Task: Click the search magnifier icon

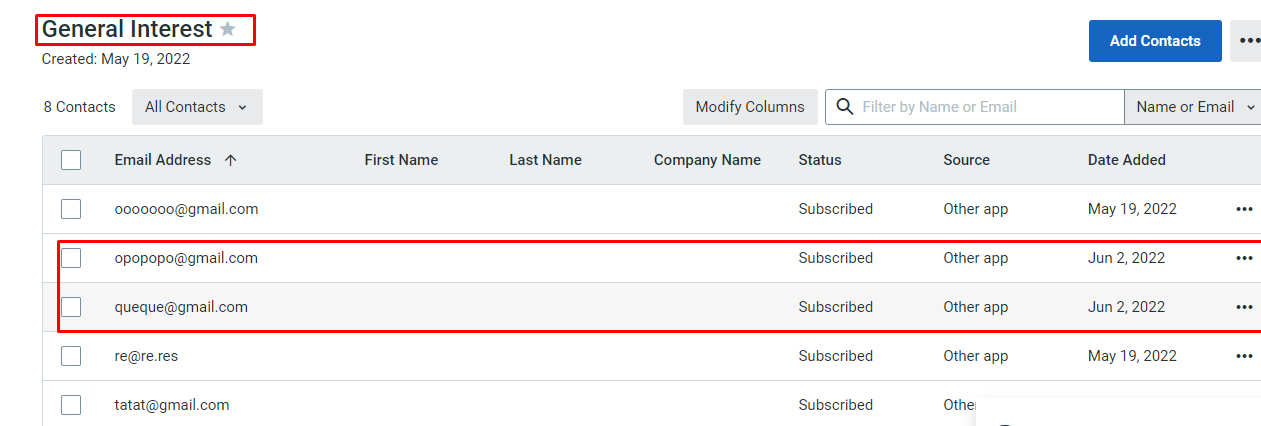Action: (x=845, y=107)
